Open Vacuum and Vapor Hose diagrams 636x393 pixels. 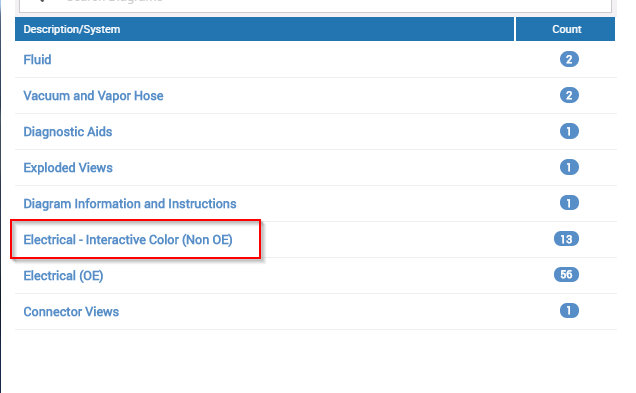point(93,96)
